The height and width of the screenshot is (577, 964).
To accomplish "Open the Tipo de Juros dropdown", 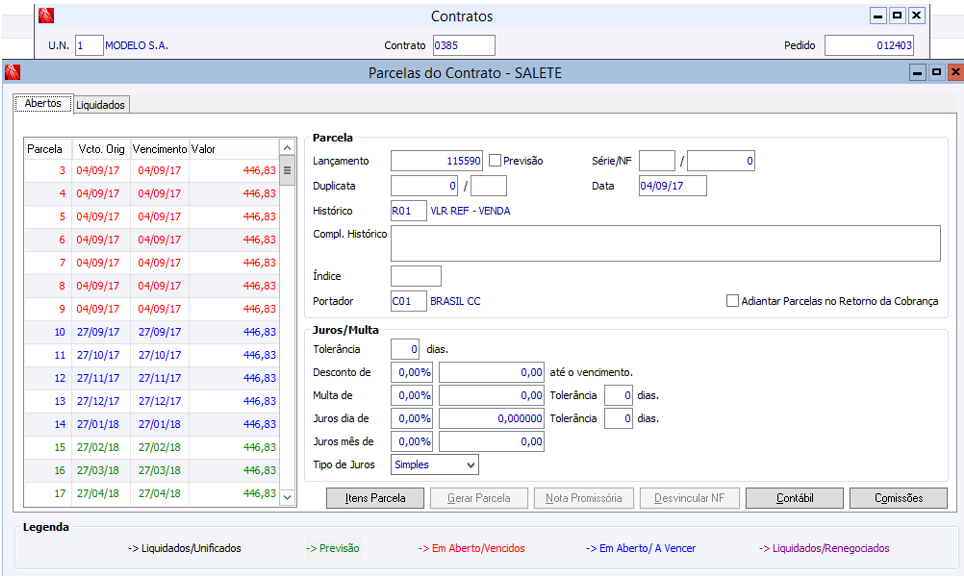I will [x=470, y=465].
